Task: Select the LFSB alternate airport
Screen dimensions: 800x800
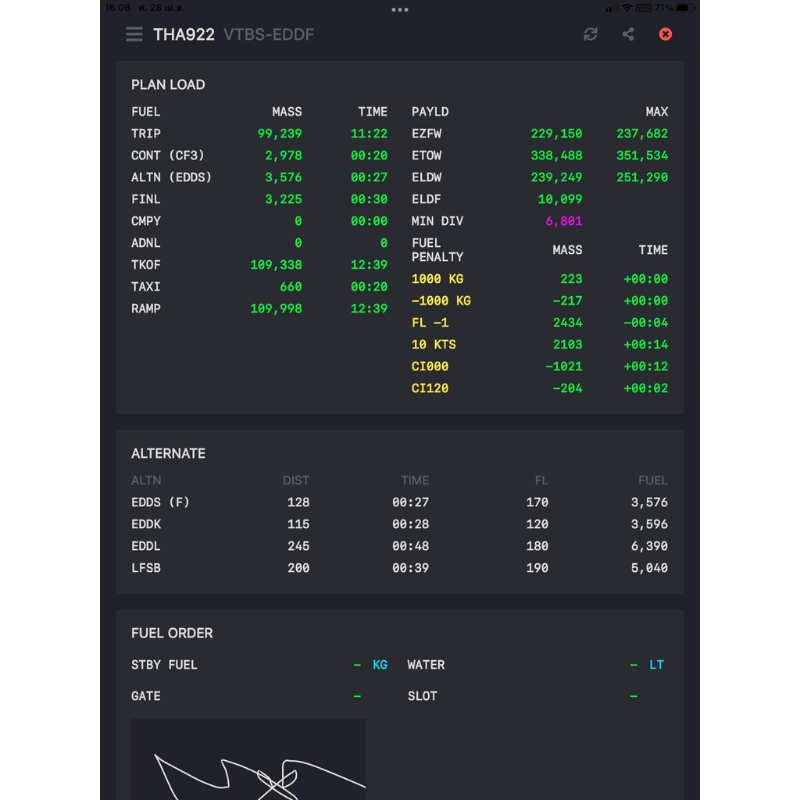Action: click(x=400, y=568)
